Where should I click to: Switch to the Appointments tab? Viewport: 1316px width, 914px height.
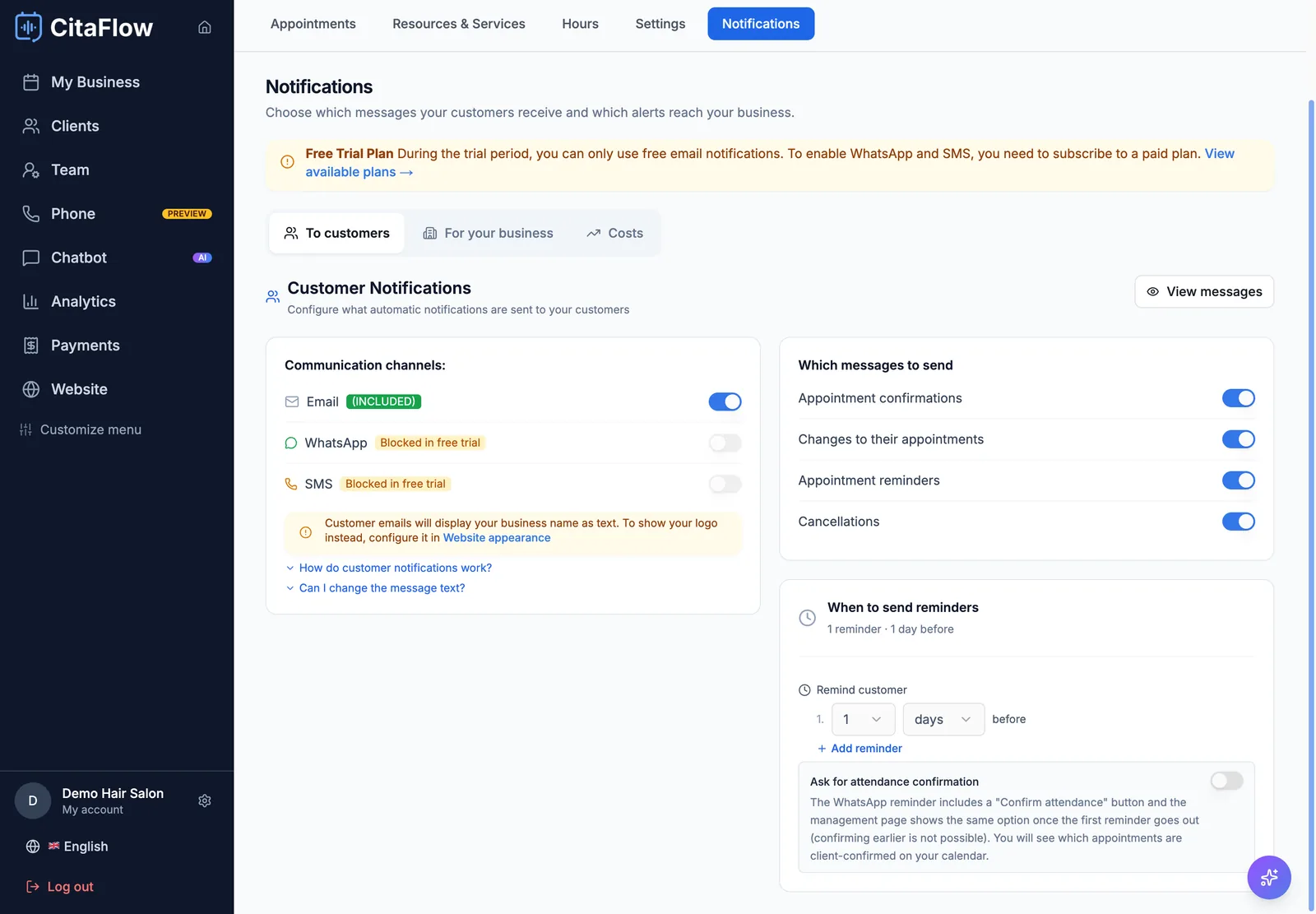pyautogui.click(x=313, y=24)
